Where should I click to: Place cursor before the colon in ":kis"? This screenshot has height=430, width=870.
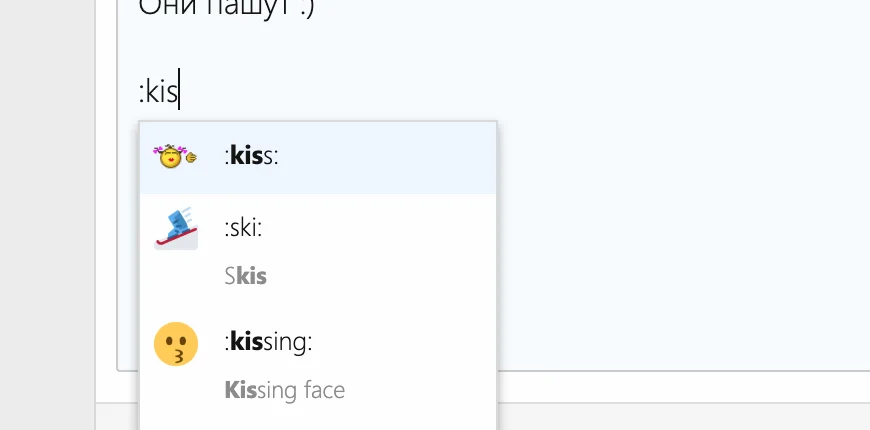[139, 93]
